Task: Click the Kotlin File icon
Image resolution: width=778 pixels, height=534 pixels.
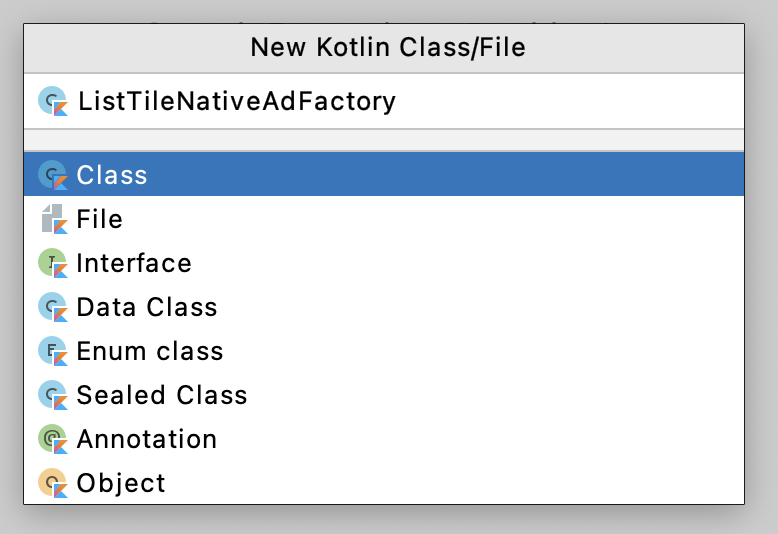Action: pos(52,219)
